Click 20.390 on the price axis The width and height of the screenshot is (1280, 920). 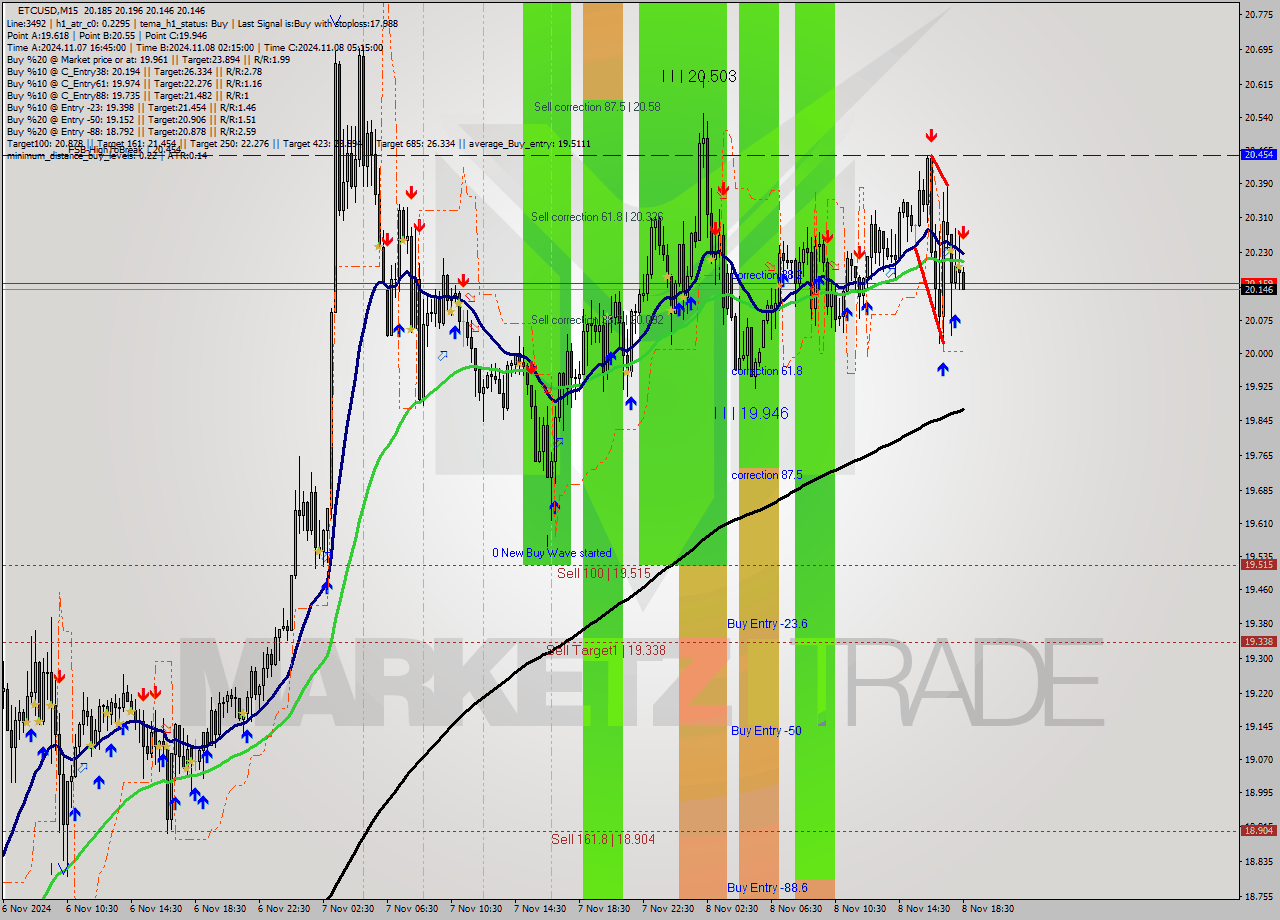click(x=1258, y=184)
